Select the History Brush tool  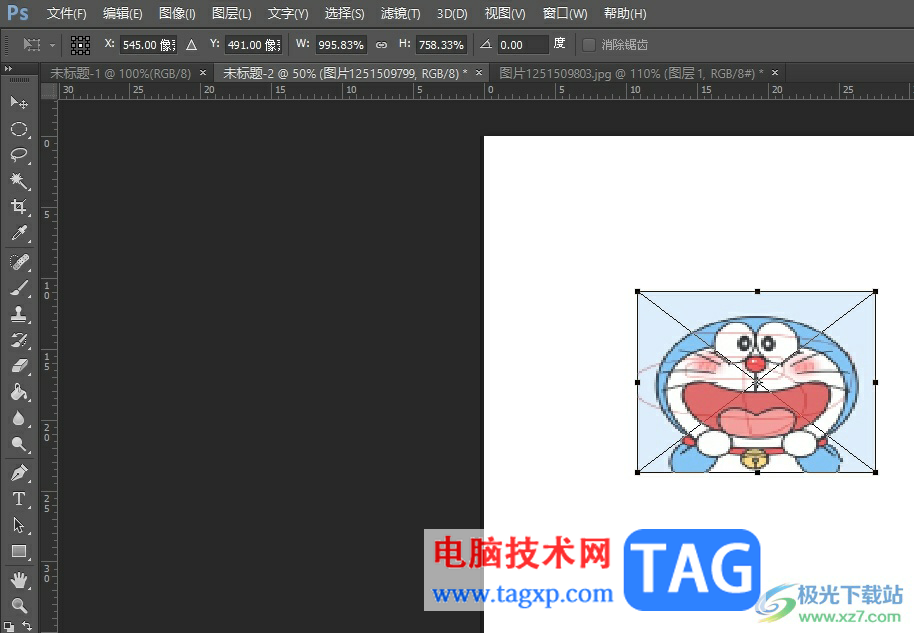coord(19,340)
